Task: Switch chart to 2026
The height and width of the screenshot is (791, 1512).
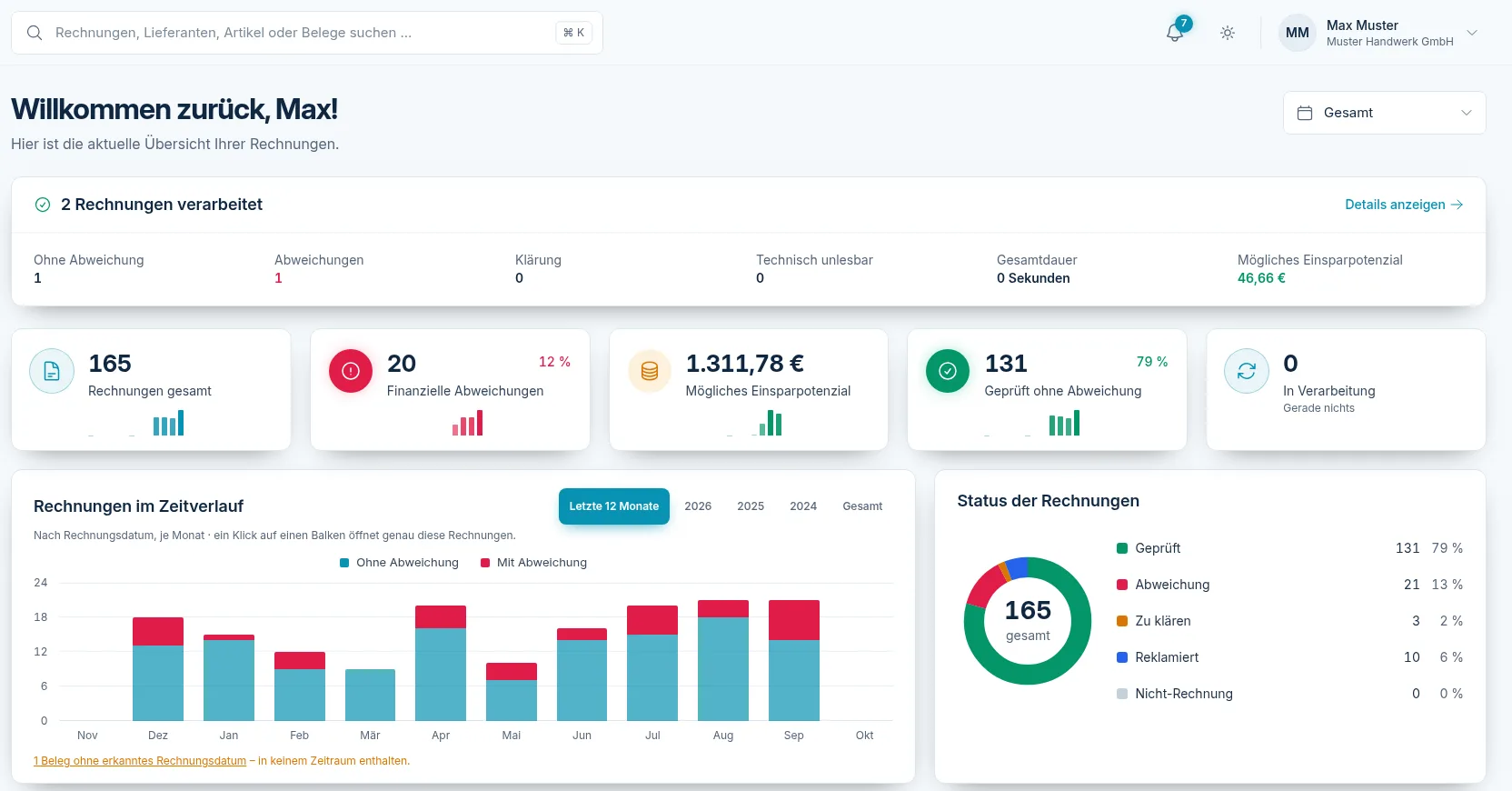Action: point(698,506)
